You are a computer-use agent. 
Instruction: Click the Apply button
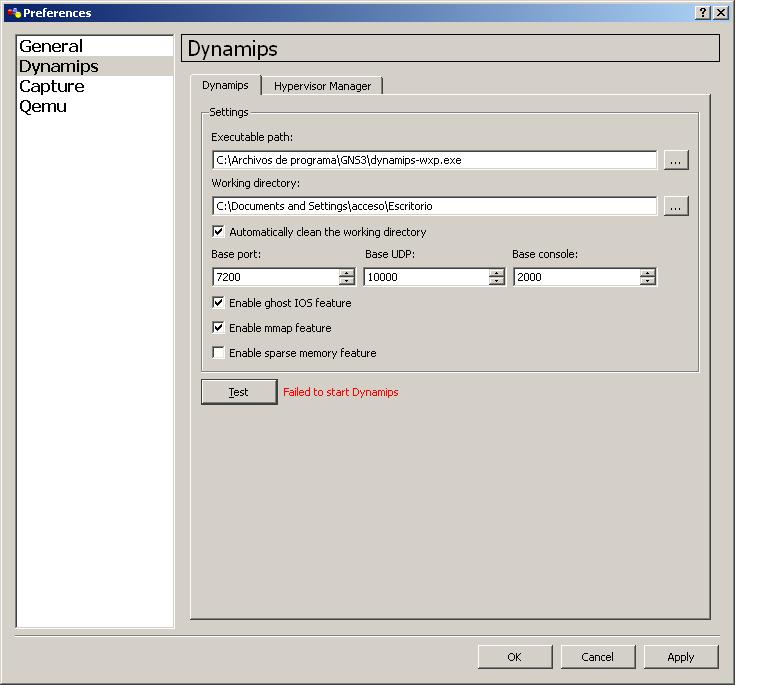(680, 657)
